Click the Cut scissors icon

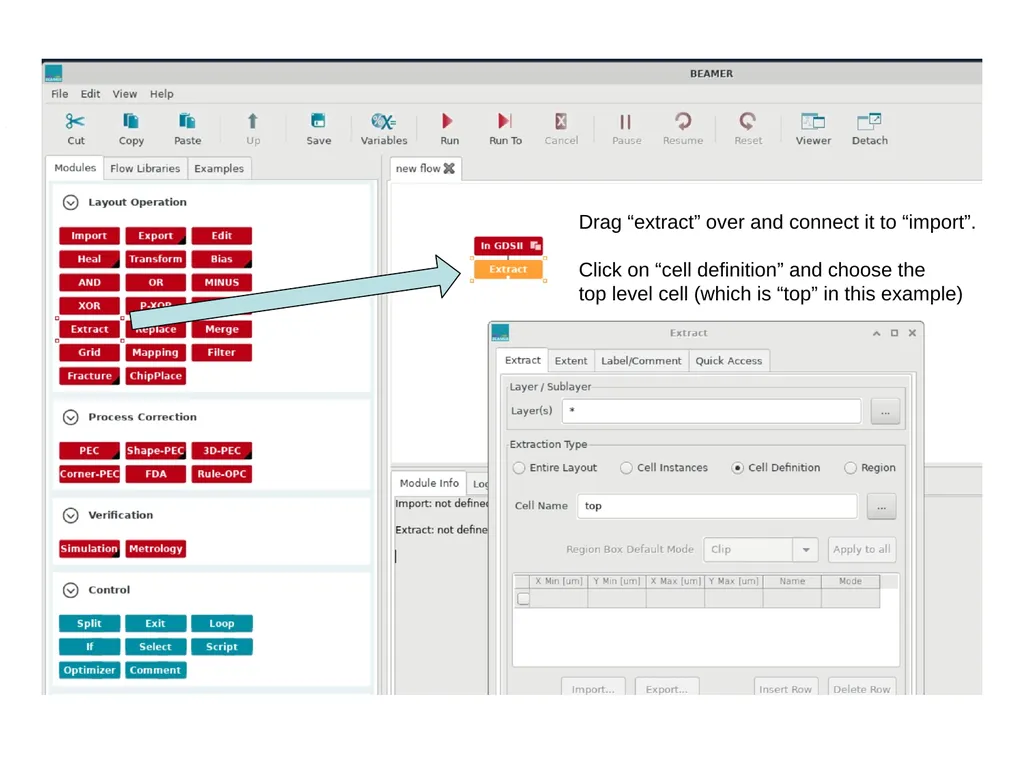click(x=75, y=121)
